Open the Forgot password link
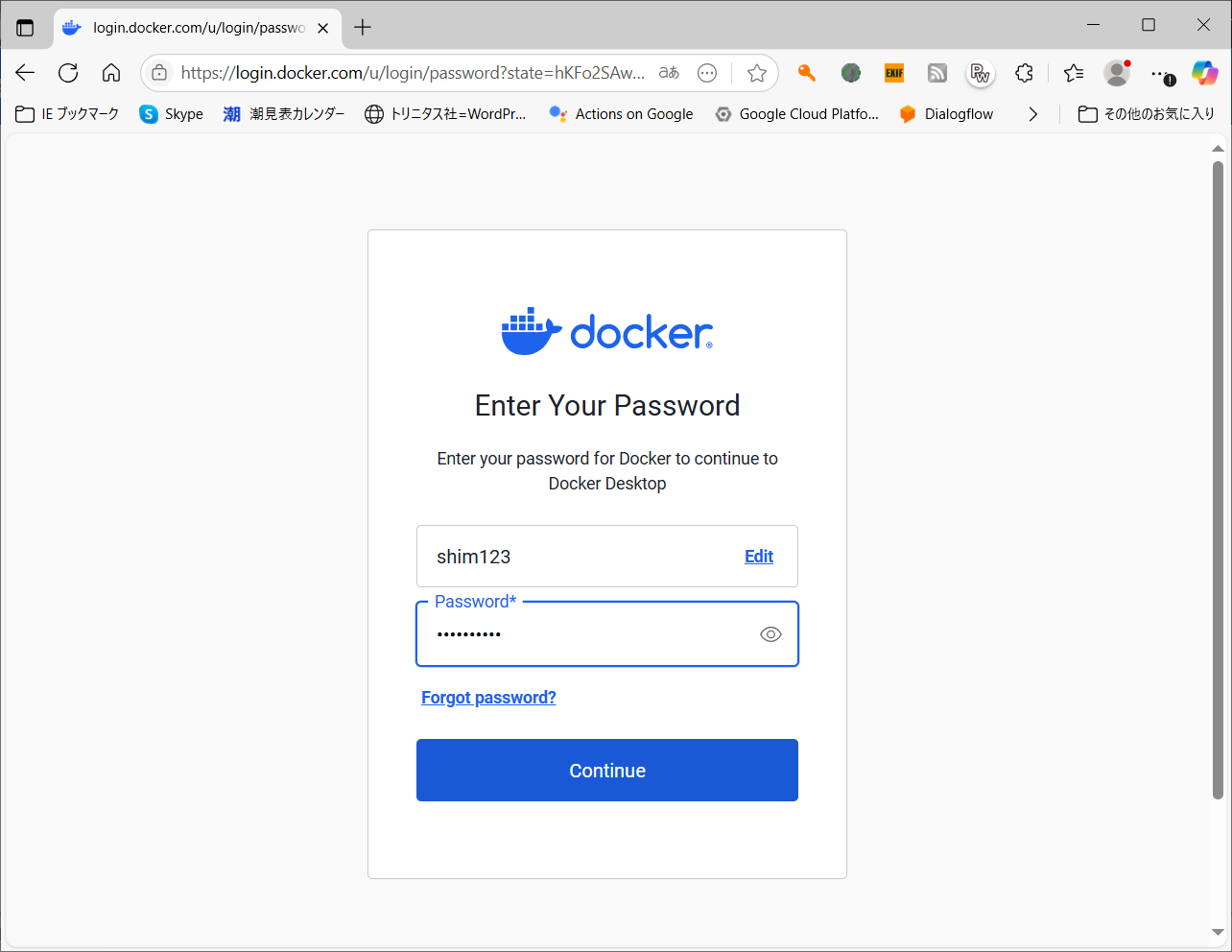Image resolution: width=1232 pixels, height=952 pixels. 488,698
